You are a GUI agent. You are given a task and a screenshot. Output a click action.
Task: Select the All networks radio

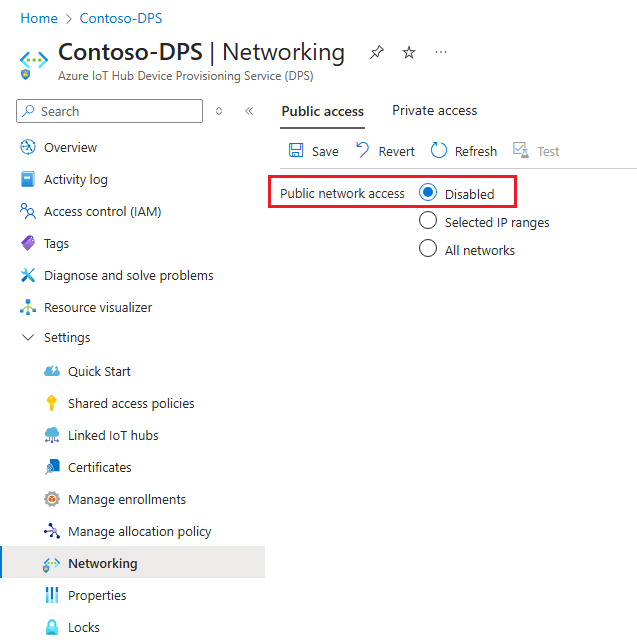pyautogui.click(x=428, y=248)
